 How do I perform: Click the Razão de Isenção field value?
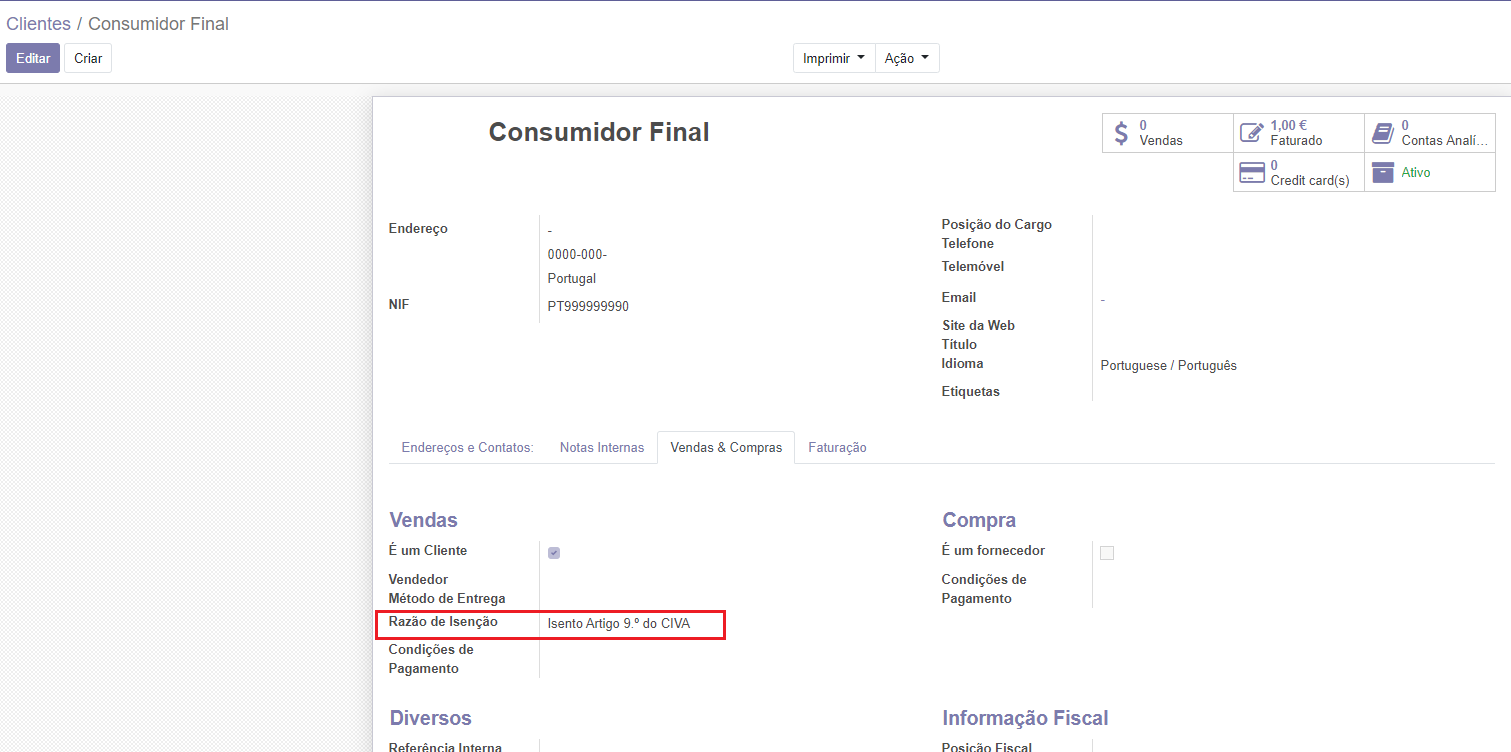619,624
